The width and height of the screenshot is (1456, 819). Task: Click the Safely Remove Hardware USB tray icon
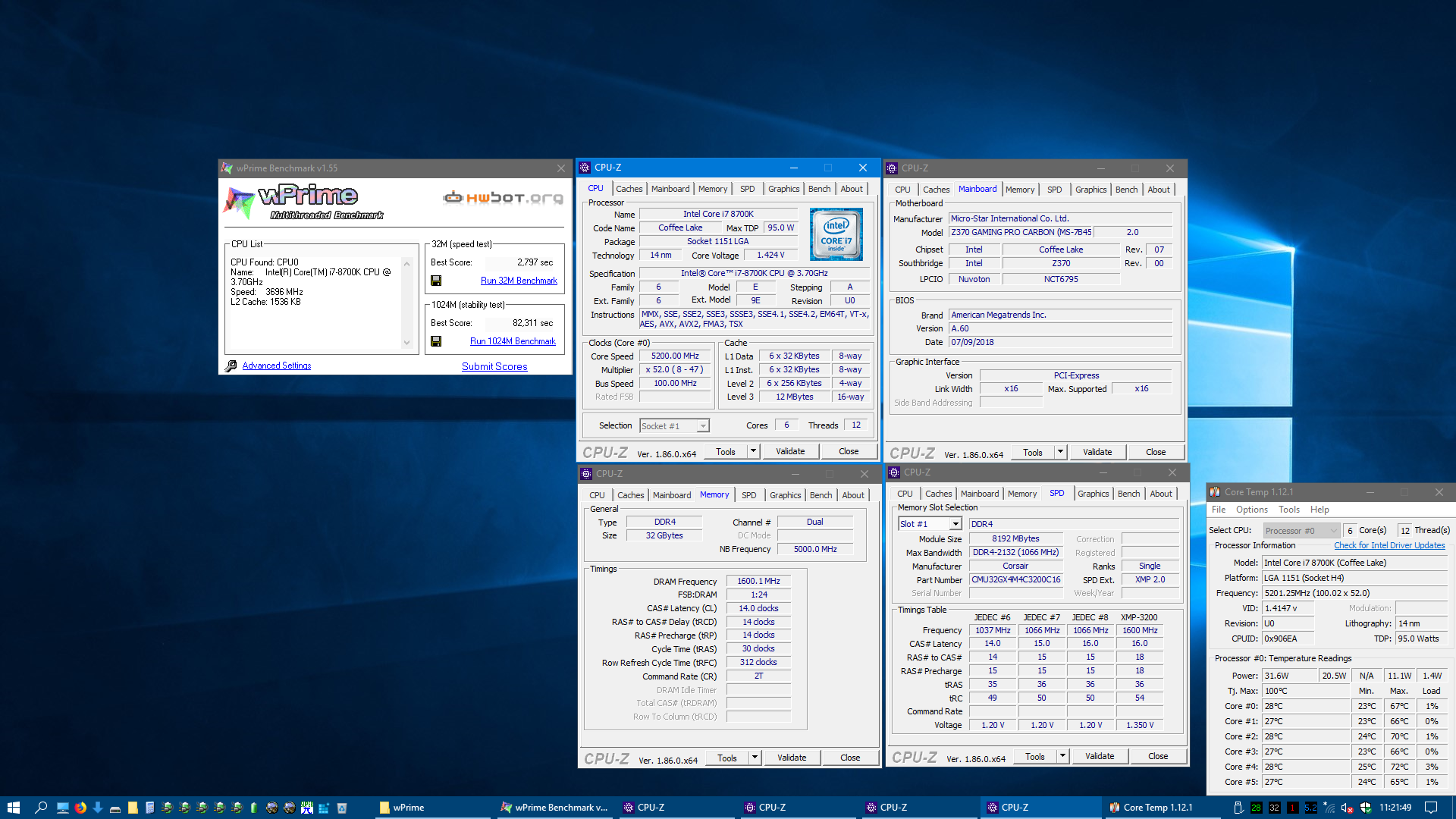1238,808
